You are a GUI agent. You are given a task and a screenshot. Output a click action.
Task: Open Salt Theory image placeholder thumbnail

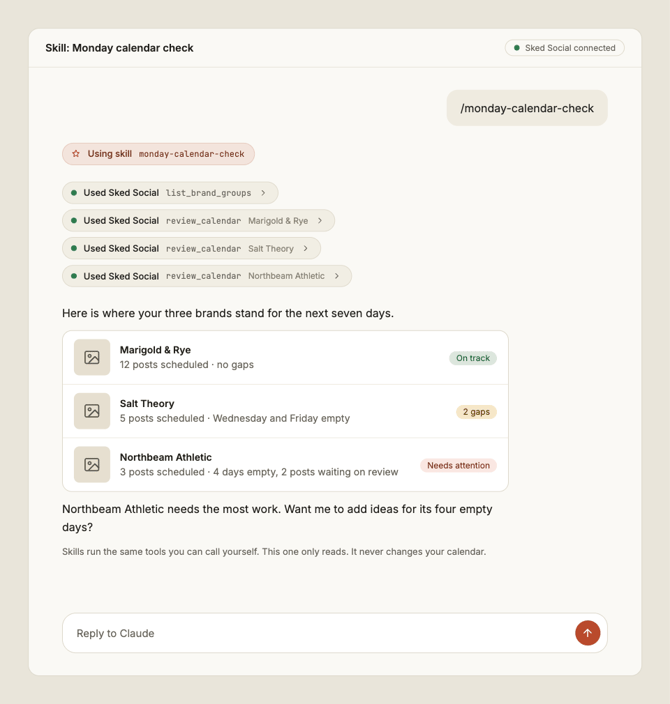coord(92,411)
